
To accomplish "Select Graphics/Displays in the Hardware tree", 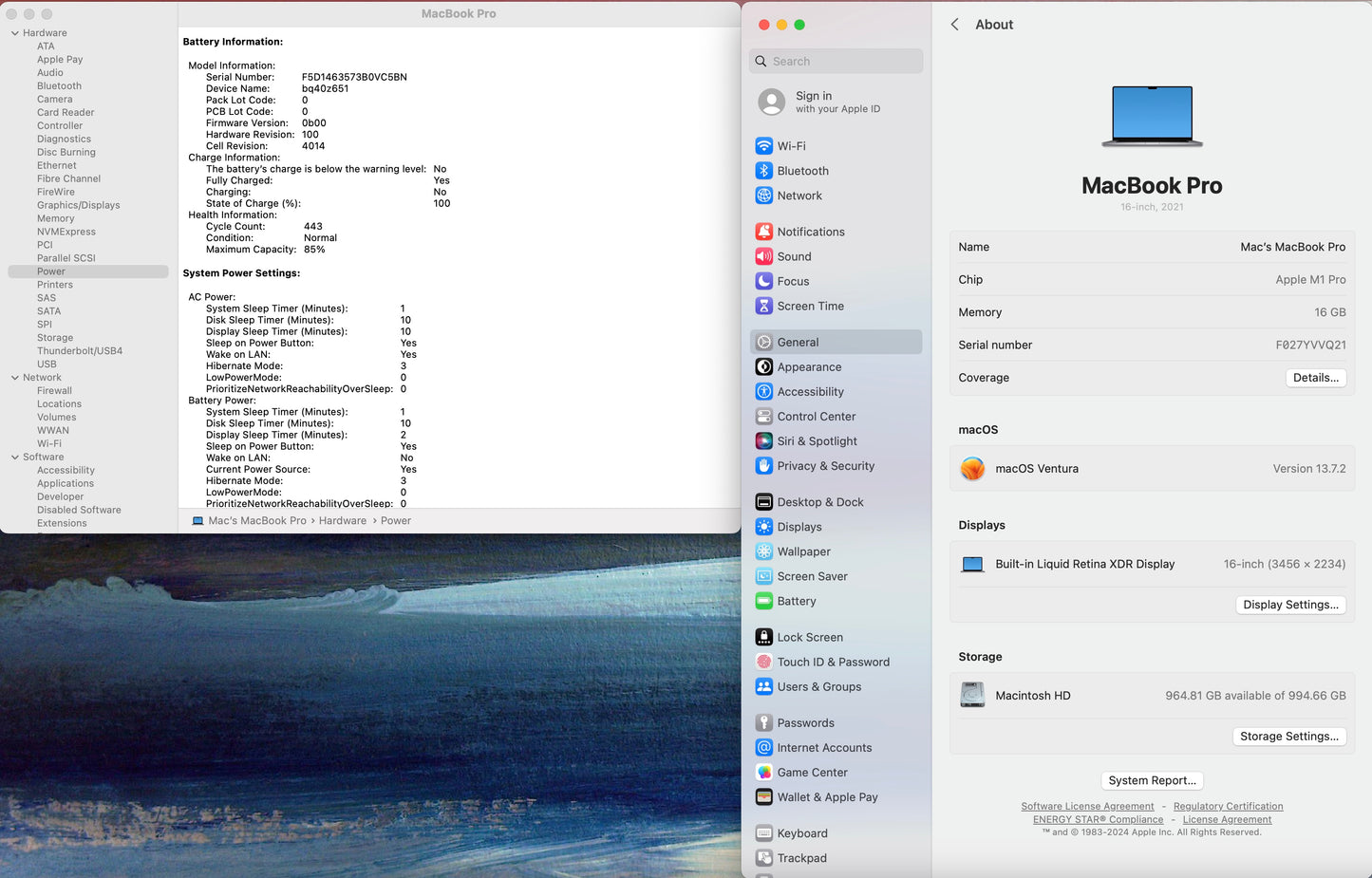I will coord(78,205).
